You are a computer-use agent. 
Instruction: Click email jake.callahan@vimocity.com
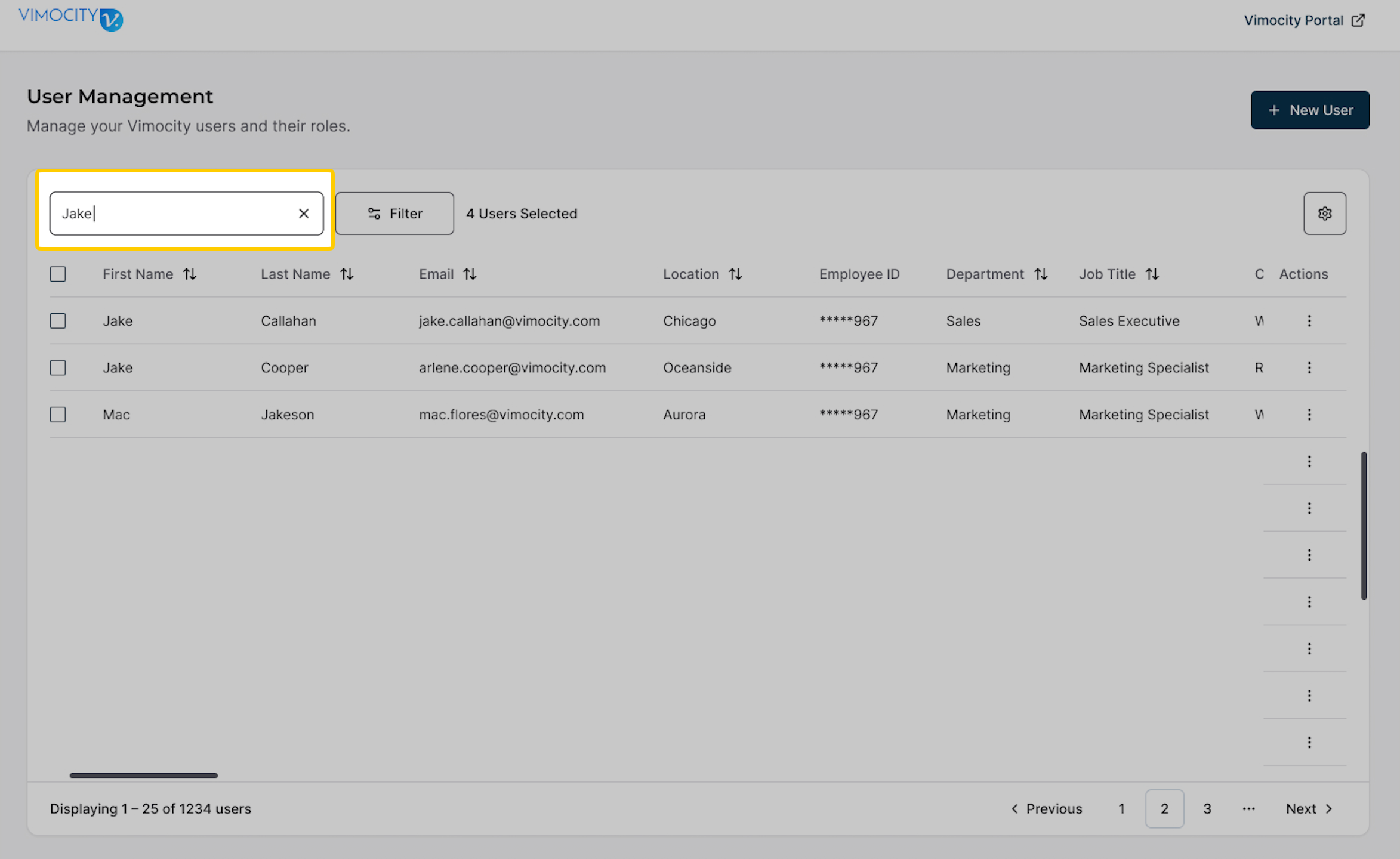click(x=509, y=321)
